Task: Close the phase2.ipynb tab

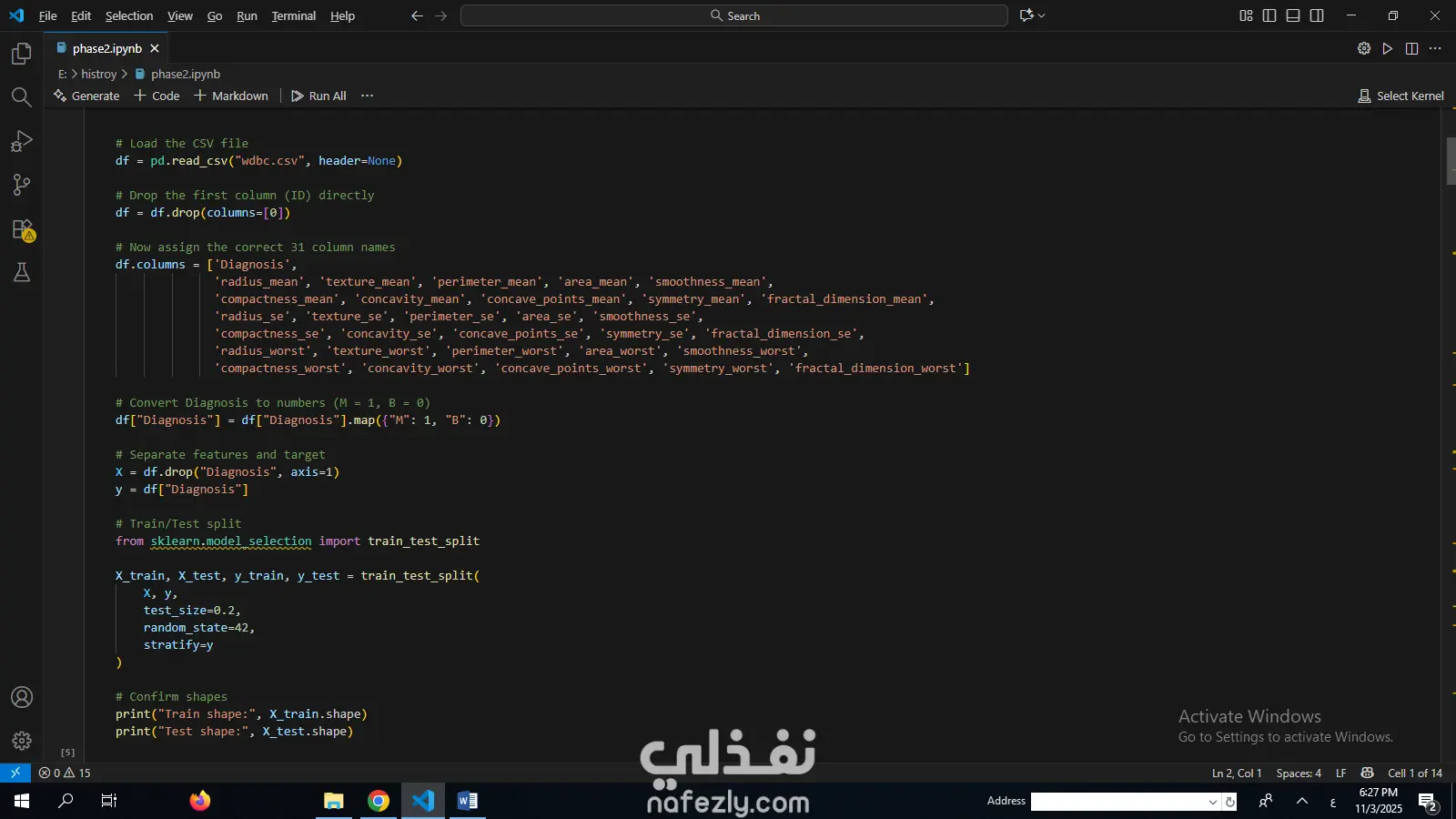Action: [155, 48]
